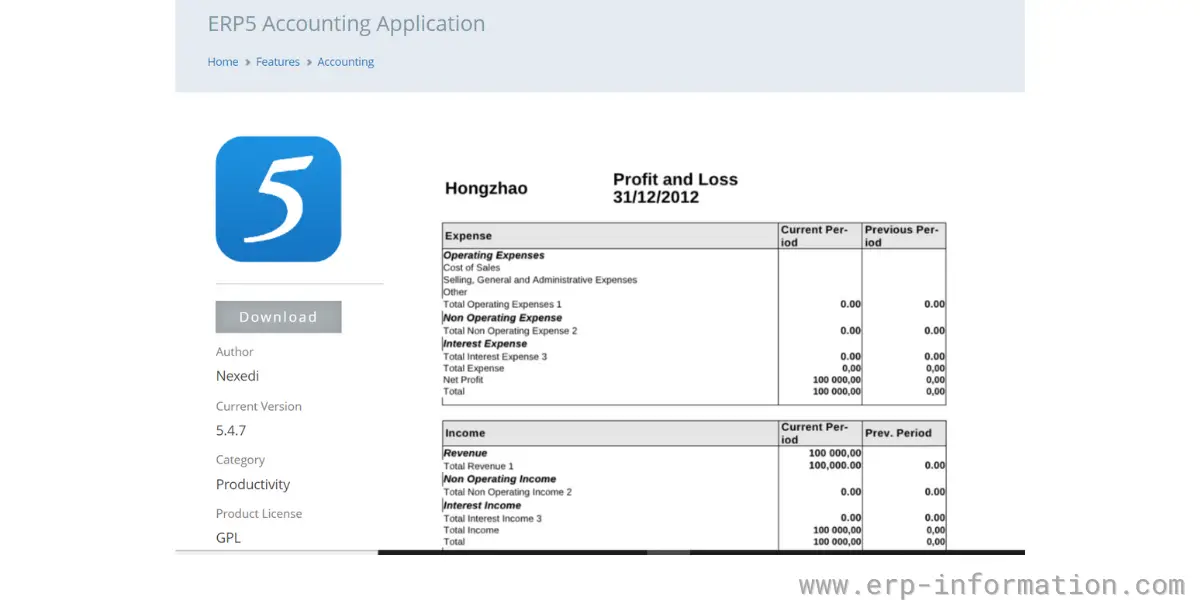This screenshot has width=1200, height=600.
Task: Click the gray Download button
Action: (x=278, y=317)
